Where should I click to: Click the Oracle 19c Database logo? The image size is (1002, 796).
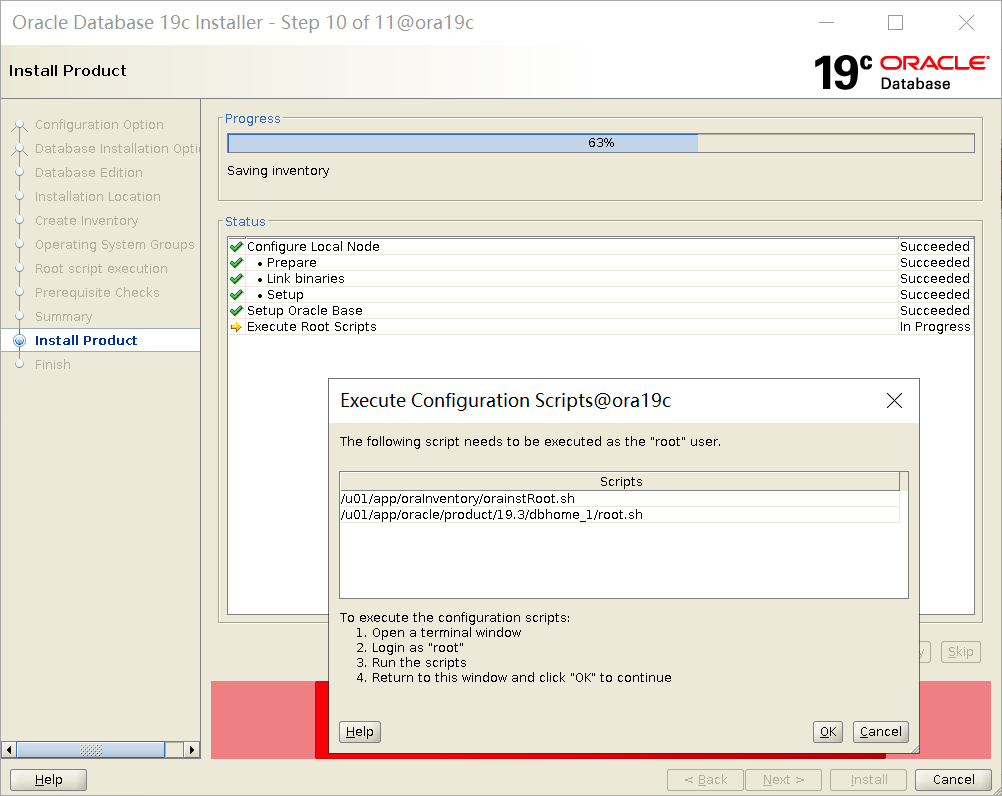click(x=901, y=72)
